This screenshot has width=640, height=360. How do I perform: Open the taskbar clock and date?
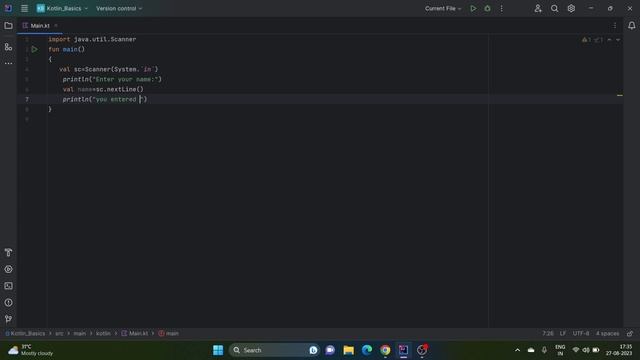619,350
